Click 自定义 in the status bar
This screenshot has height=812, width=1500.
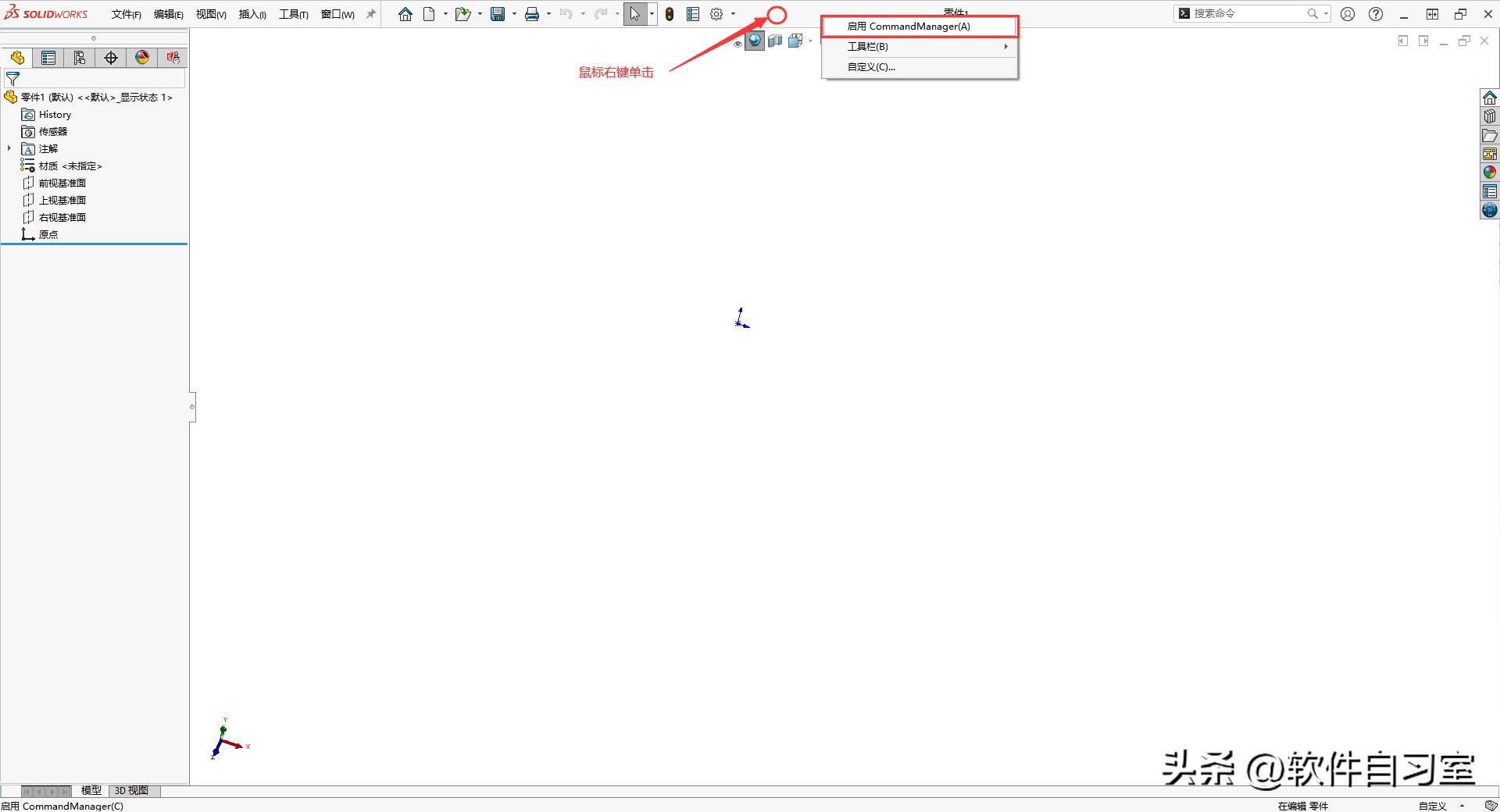tap(1433, 806)
